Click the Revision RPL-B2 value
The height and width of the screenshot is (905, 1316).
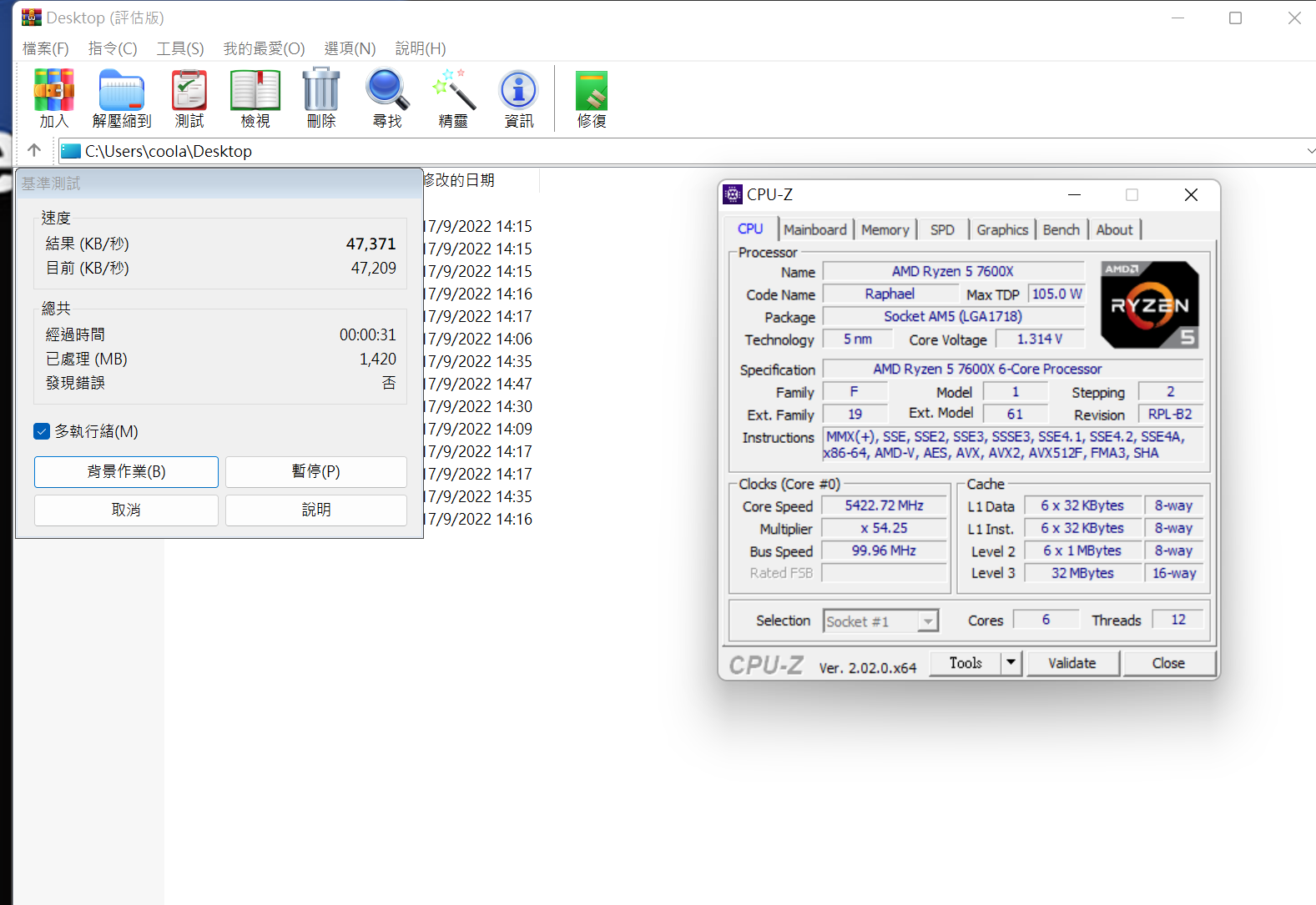tap(1170, 414)
